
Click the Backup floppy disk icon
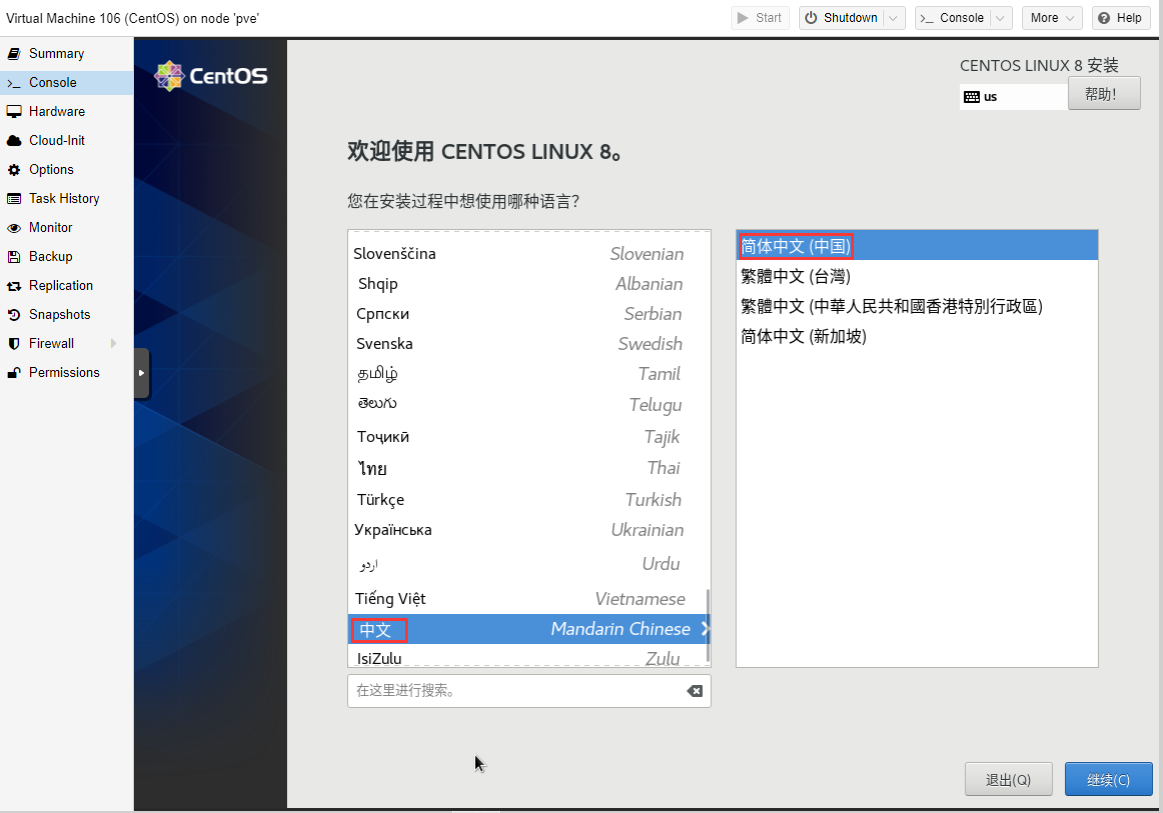tap(14, 257)
